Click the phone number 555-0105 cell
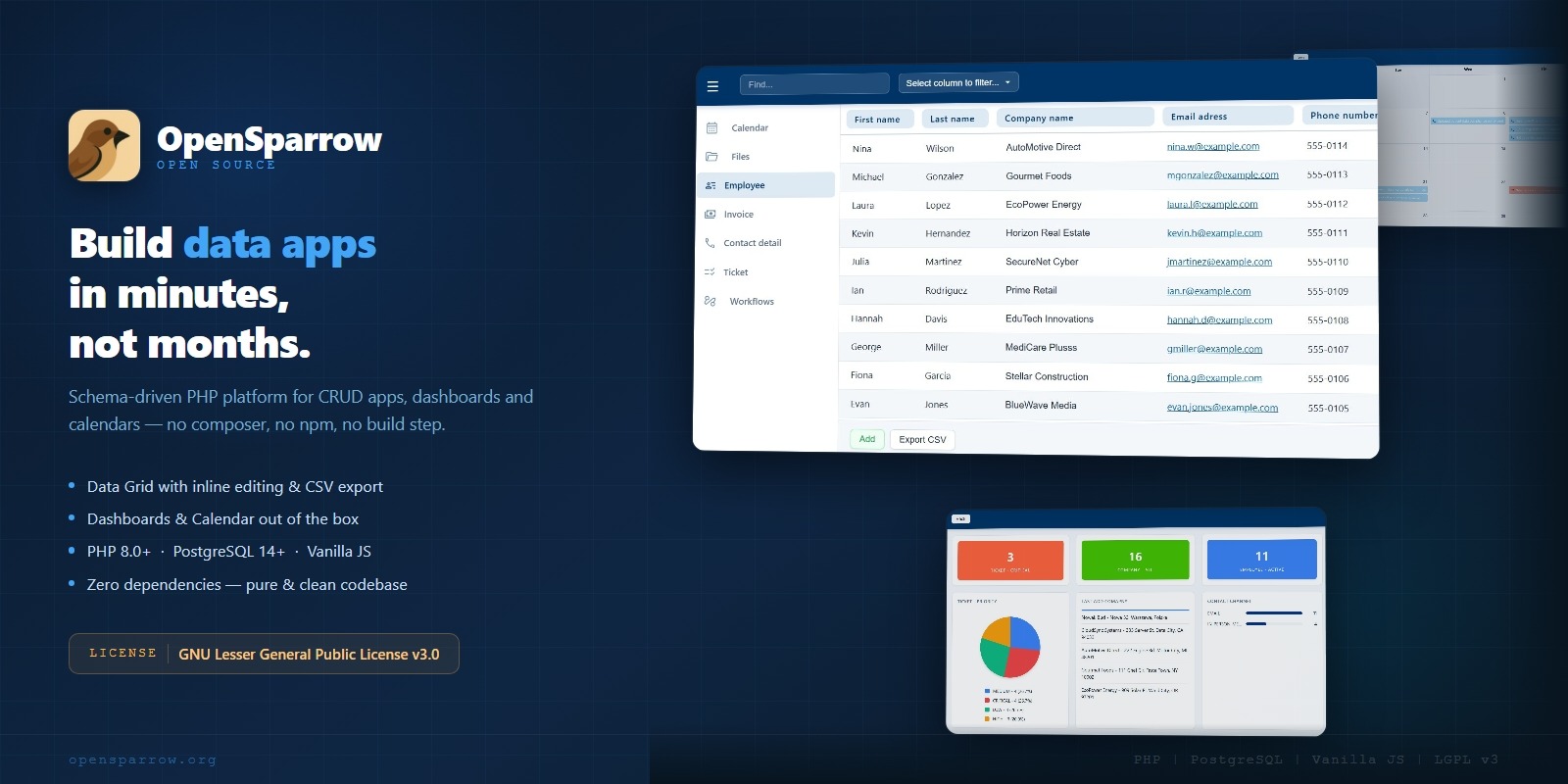This screenshot has width=1568, height=784. coord(1328,408)
